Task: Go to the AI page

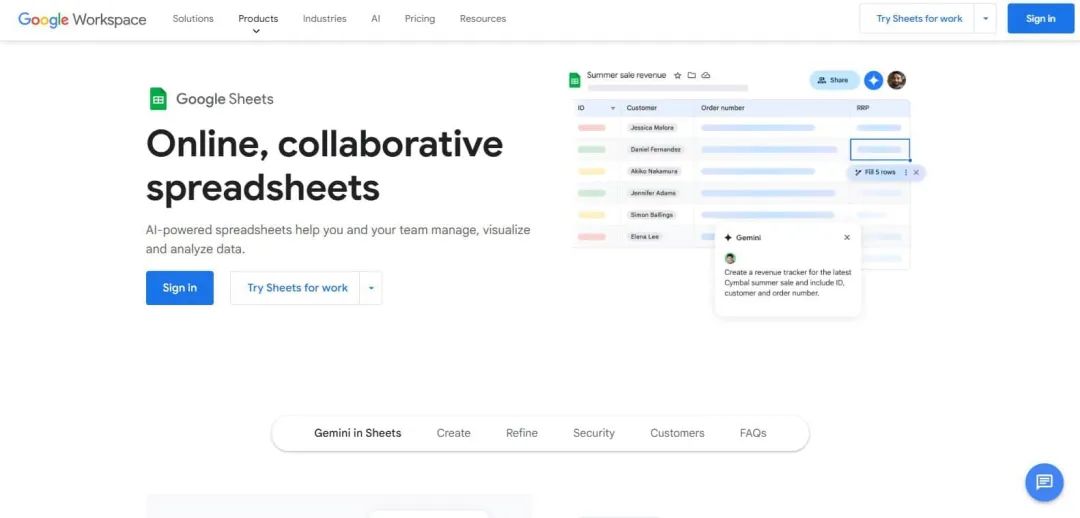Action: [375, 19]
